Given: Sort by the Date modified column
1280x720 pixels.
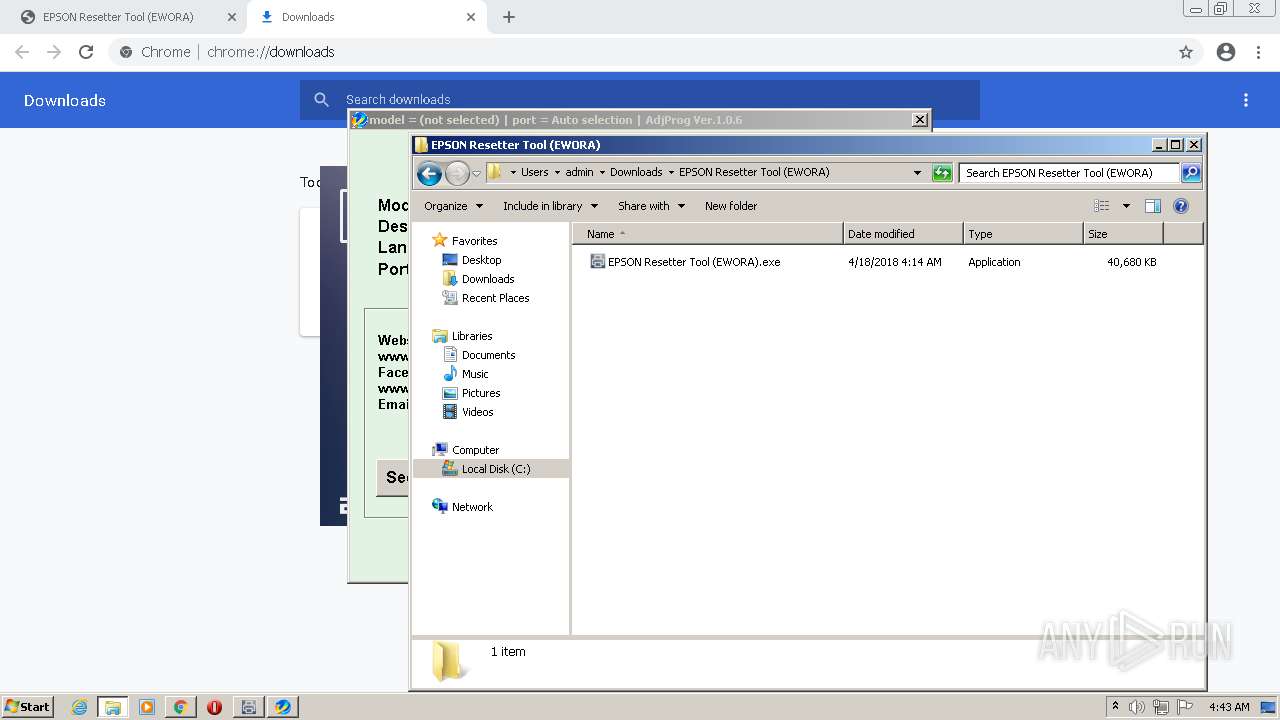Looking at the screenshot, I should [x=903, y=234].
